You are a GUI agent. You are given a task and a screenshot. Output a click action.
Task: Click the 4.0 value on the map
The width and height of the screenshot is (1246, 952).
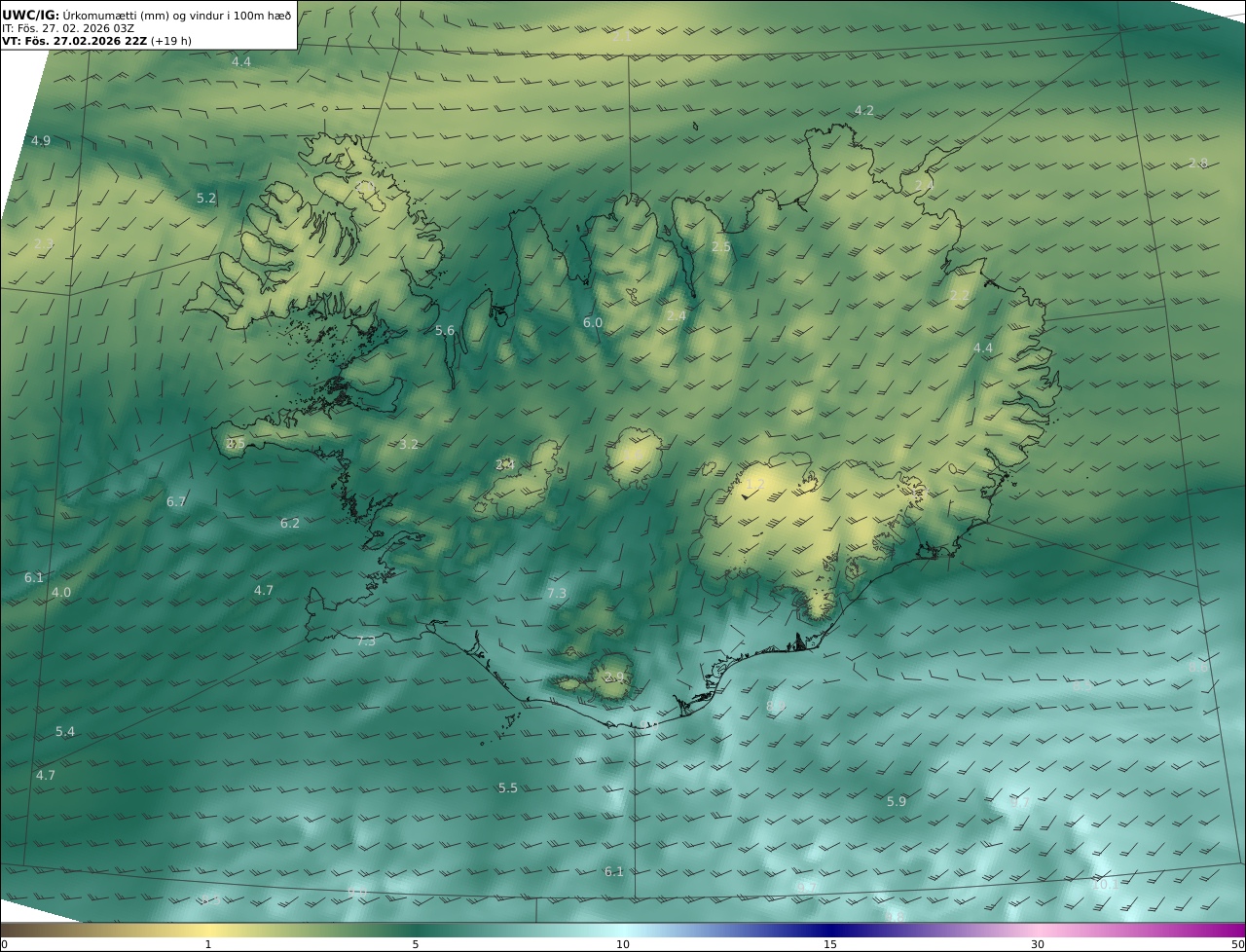click(61, 593)
